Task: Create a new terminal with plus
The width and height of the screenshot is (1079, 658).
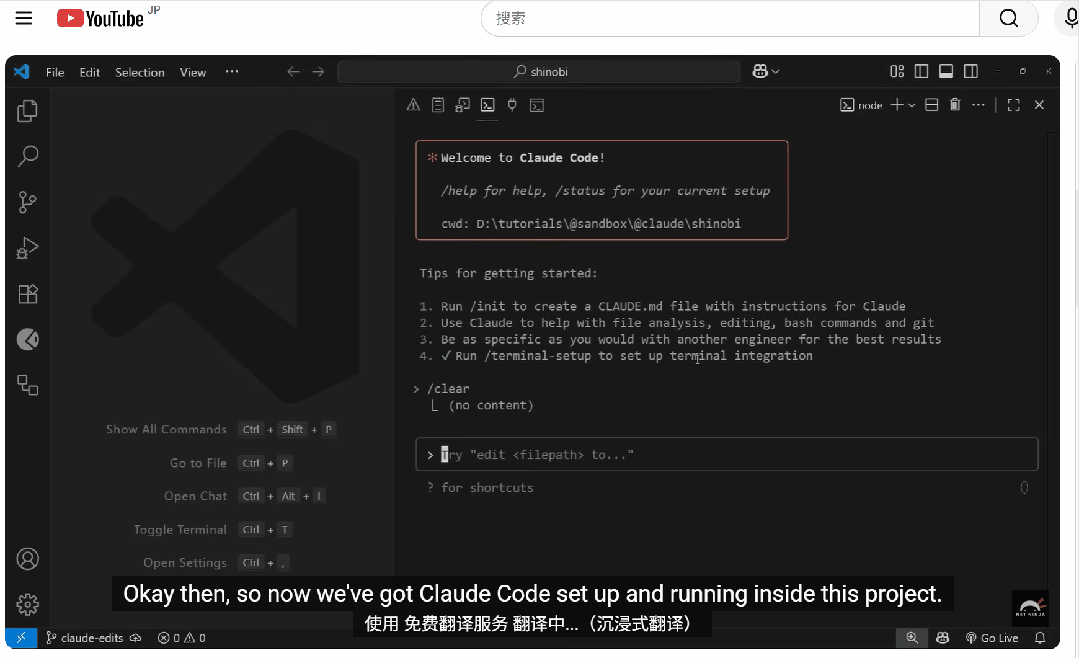Action: tap(897, 105)
